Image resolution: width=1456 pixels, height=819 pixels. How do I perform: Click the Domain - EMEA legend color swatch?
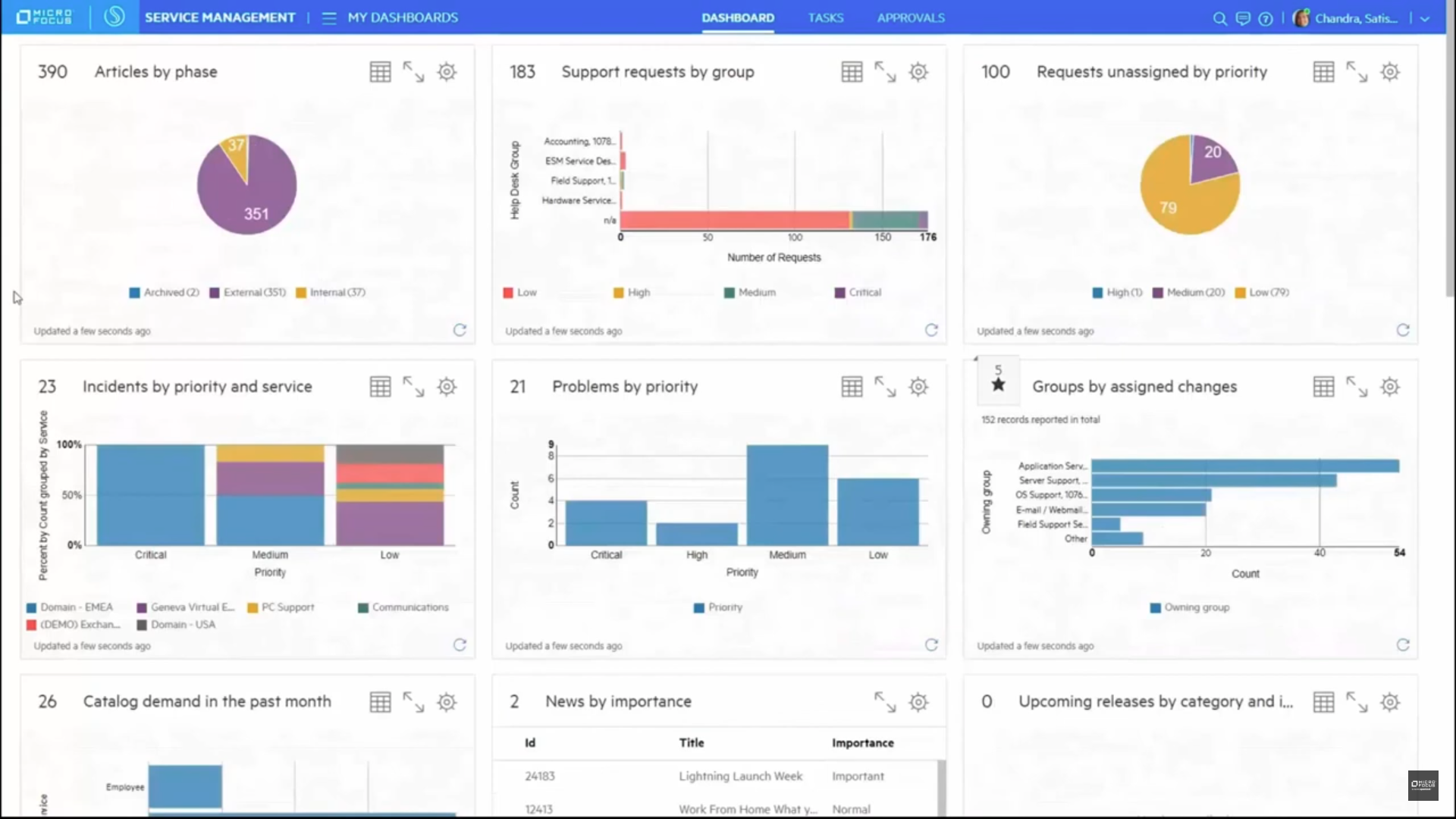tap(32, 607)
